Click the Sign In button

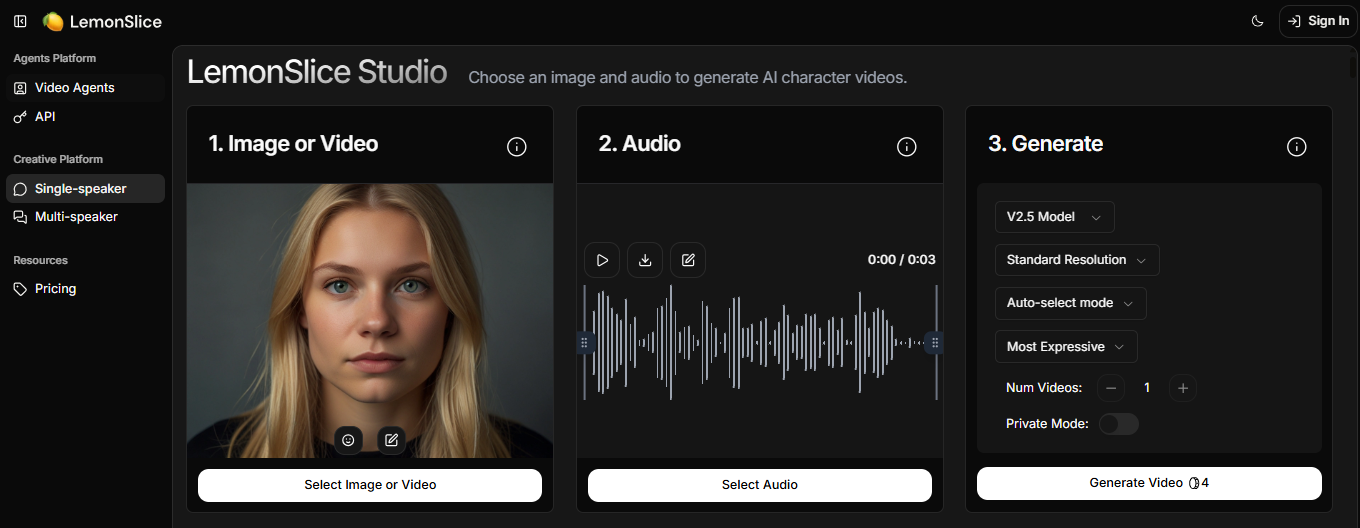(x=1318, y=21)
